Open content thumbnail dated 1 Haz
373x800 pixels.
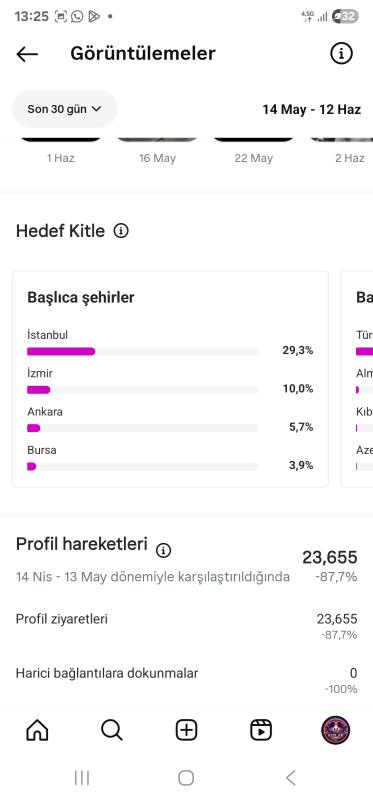[x=61, y=139]
